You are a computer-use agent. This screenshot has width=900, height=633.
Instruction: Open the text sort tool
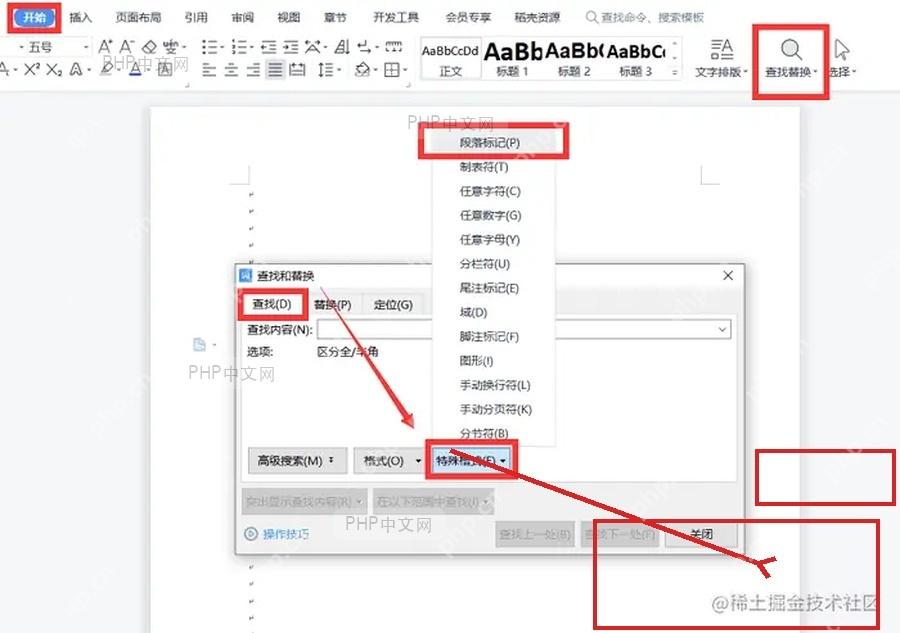coord(342,46)
